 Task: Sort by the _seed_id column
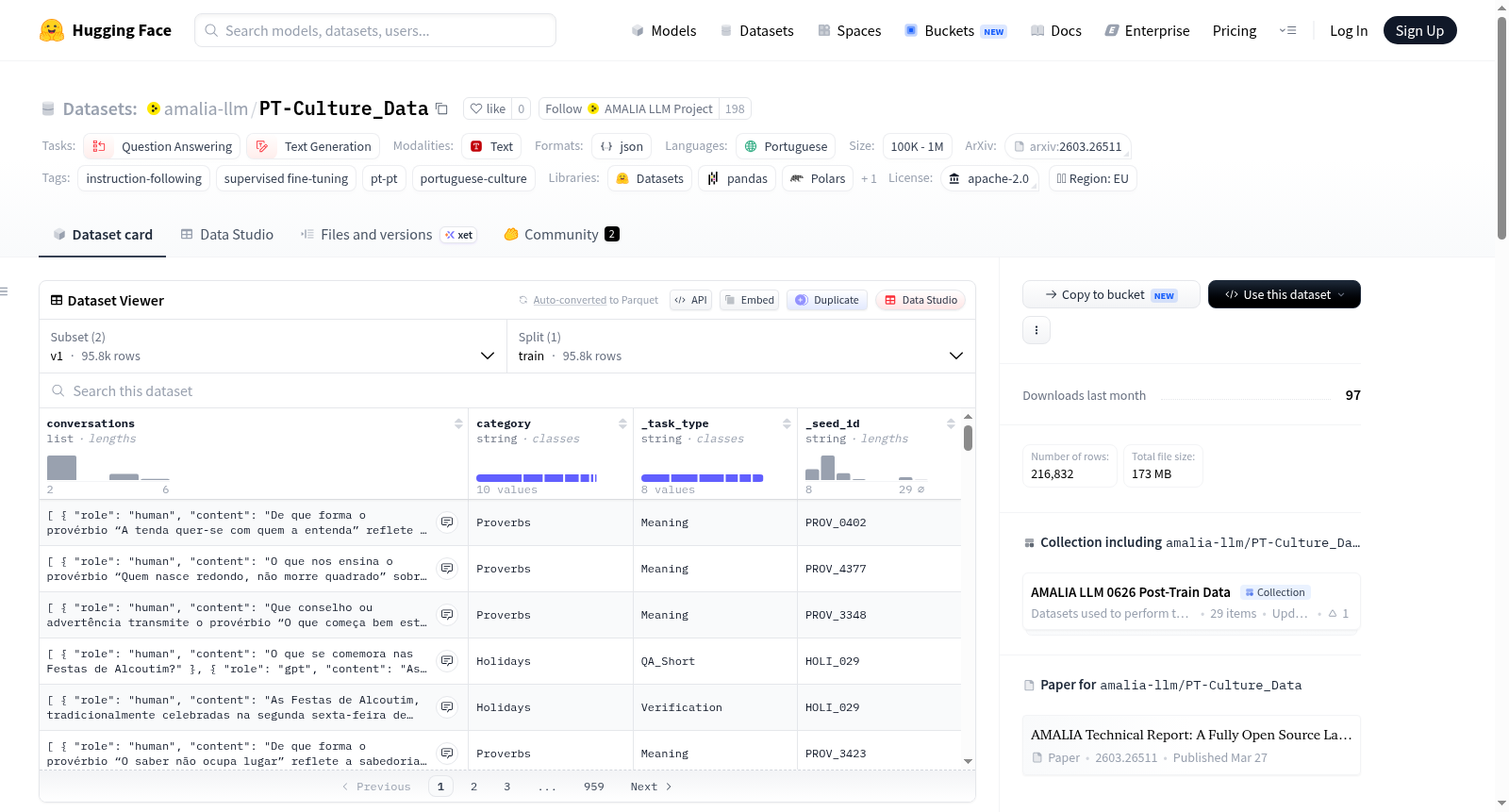click(x=951, y=423)
